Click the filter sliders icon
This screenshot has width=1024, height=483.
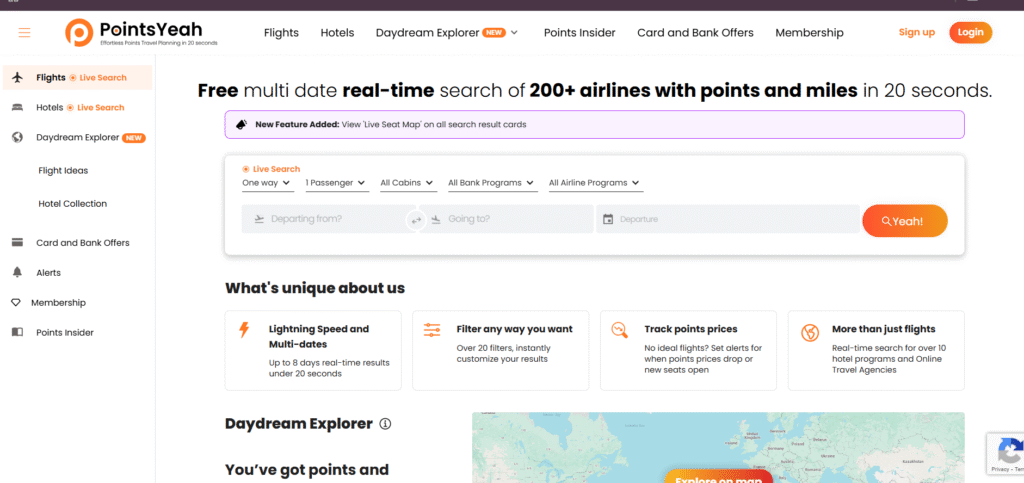(432, 330)
